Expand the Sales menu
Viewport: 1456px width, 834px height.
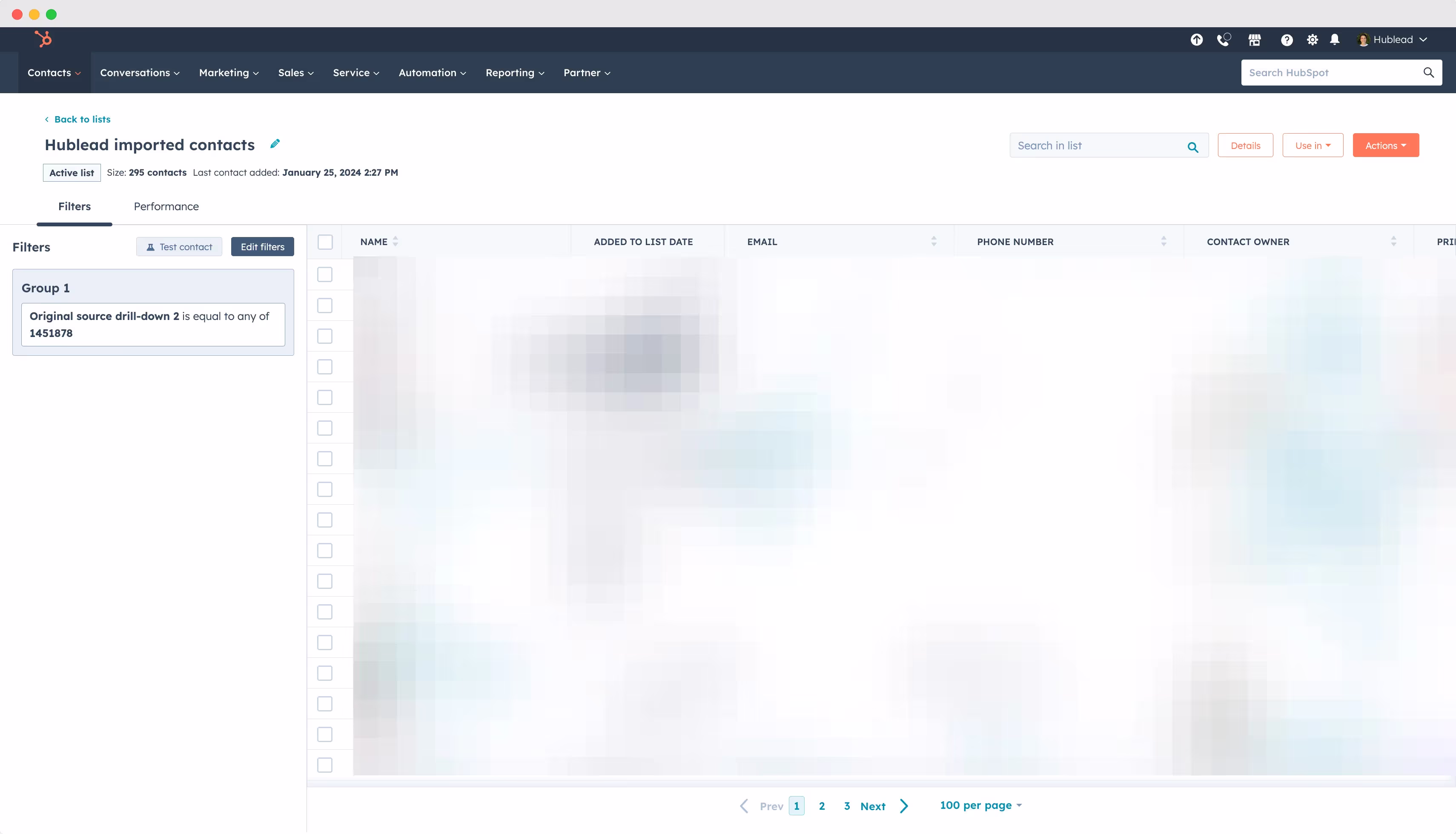click(295, 73)
